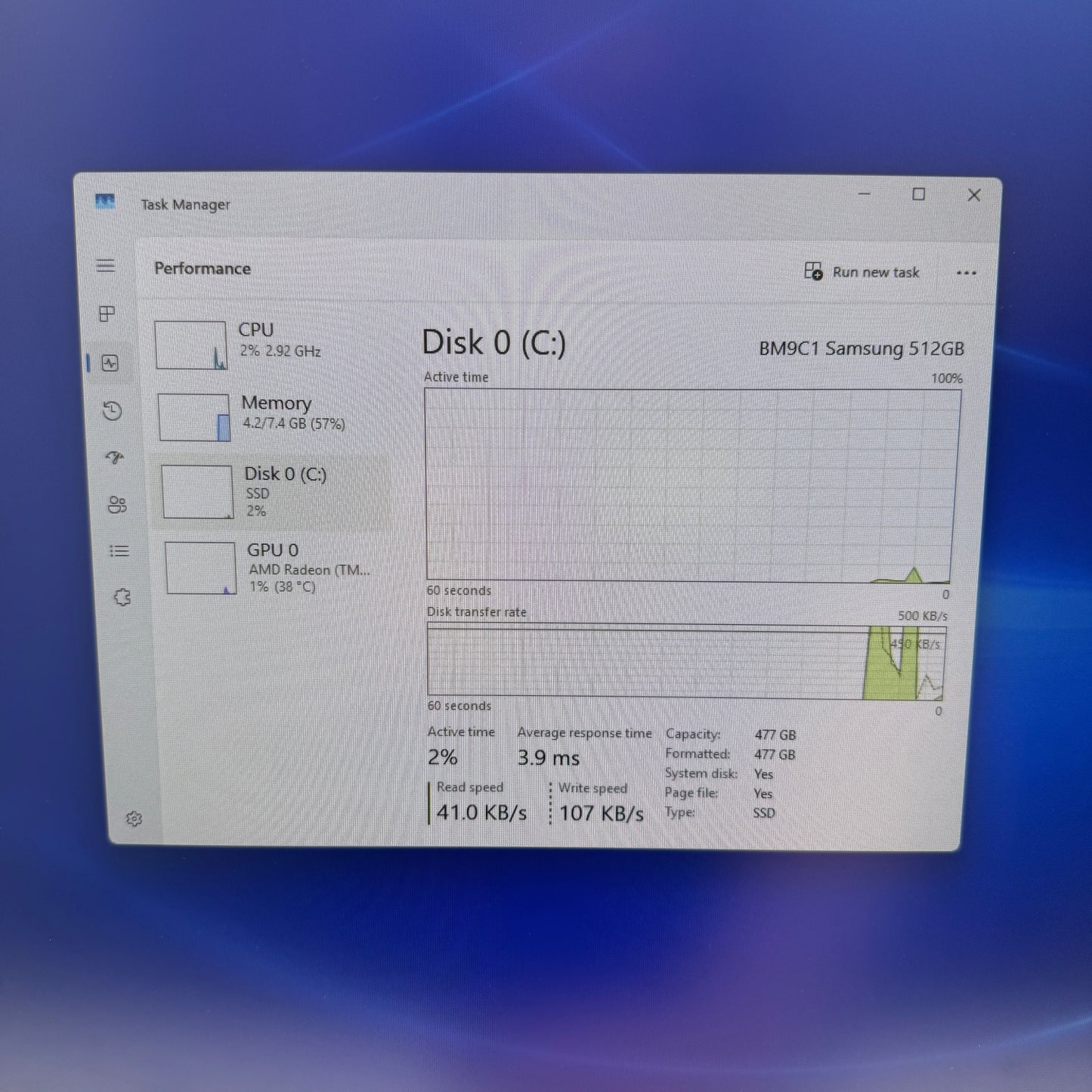Click Run new task button
Viewport: 1092px width, 1092px height.
click(862, 272)
